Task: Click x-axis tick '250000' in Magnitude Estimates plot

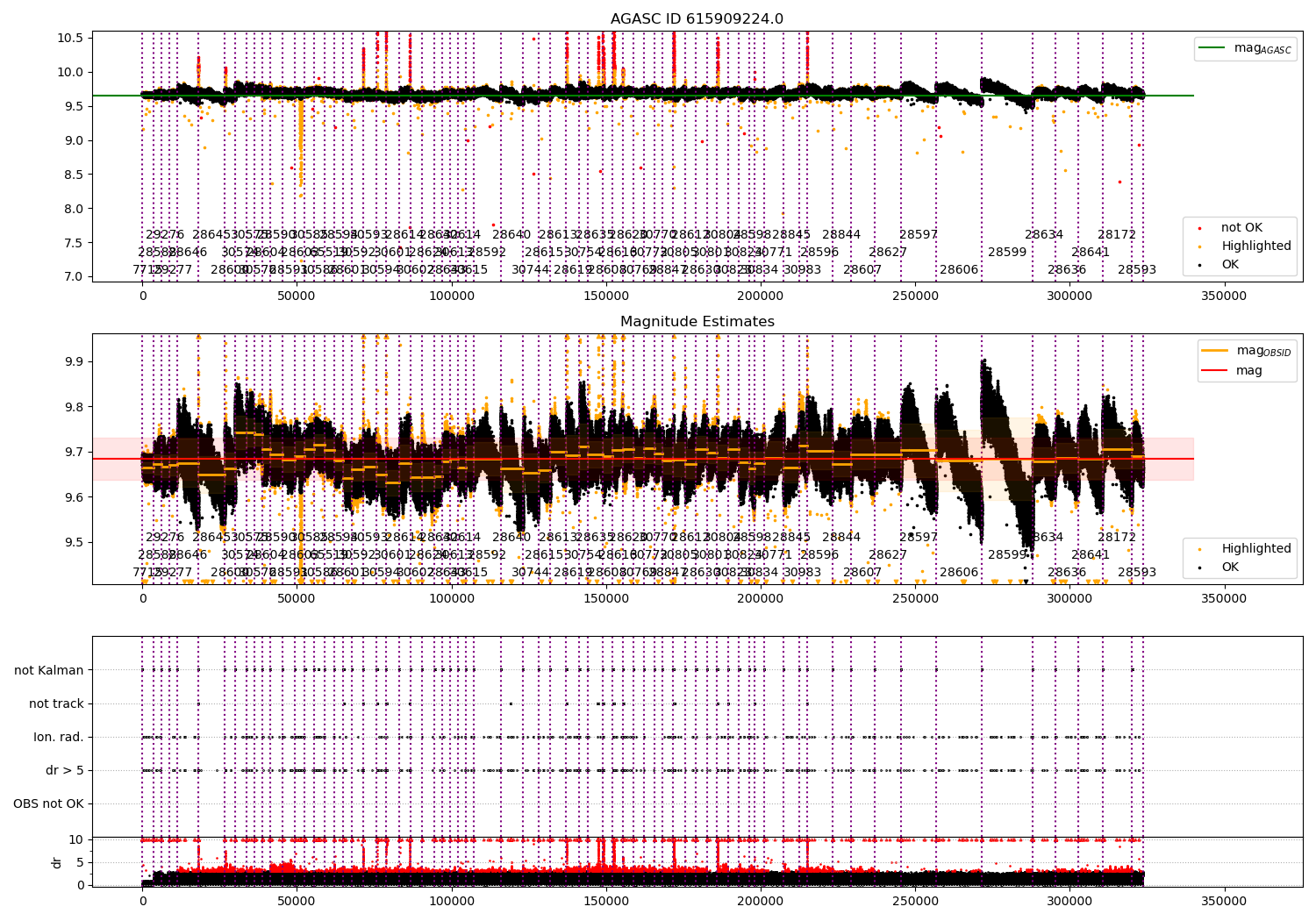Action: coord(915,599)
